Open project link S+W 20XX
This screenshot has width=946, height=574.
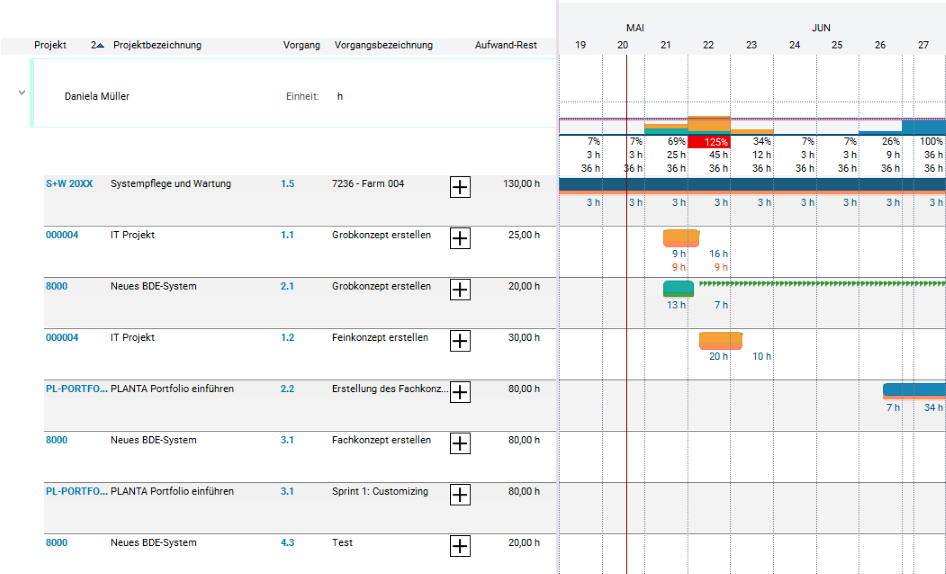tap(69, 183)
